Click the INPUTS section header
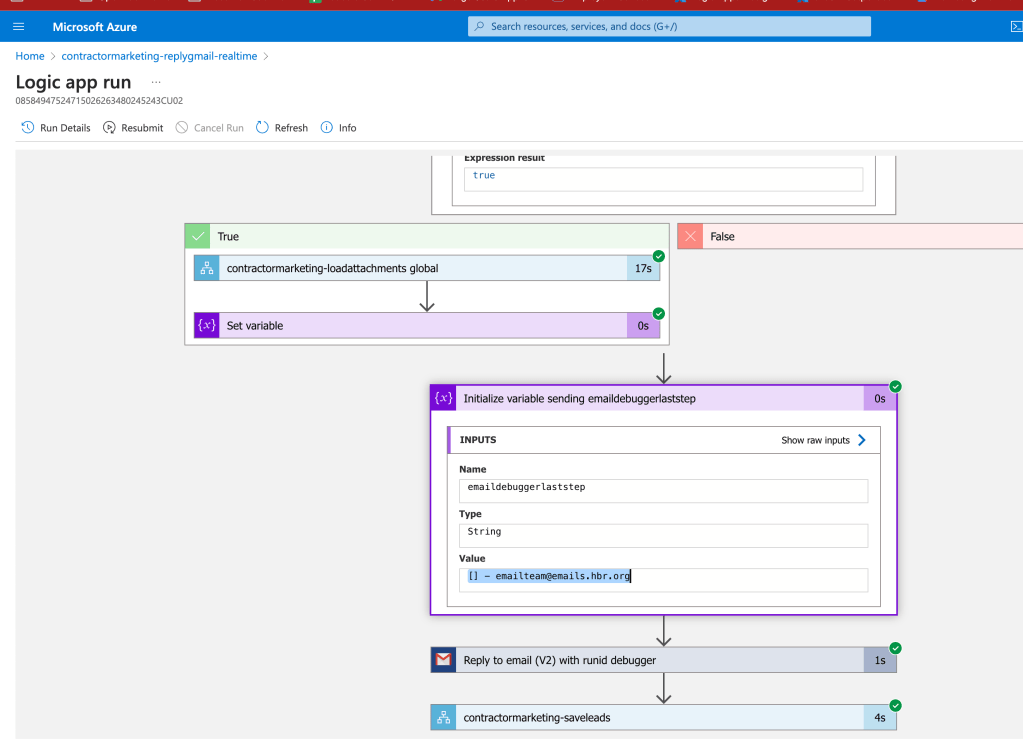 (664, 441)
